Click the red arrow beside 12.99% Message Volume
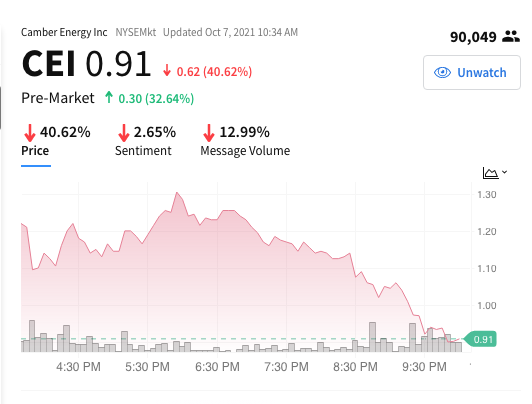532x404 pixels. 209,133
